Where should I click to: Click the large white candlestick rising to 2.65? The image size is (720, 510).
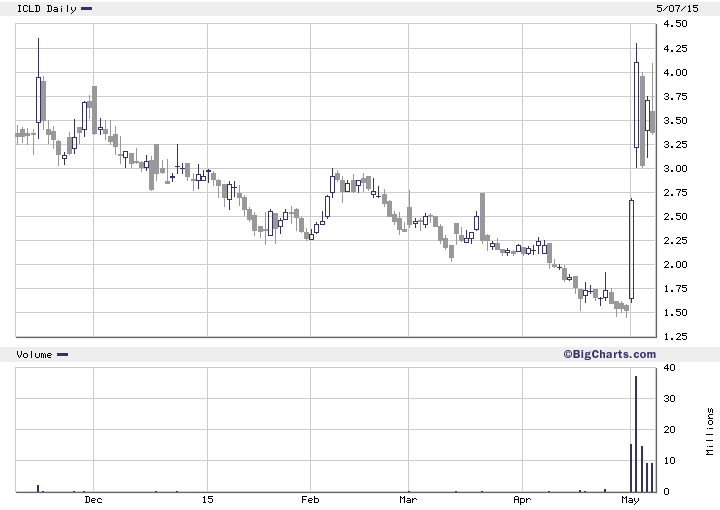coord(631,249)
